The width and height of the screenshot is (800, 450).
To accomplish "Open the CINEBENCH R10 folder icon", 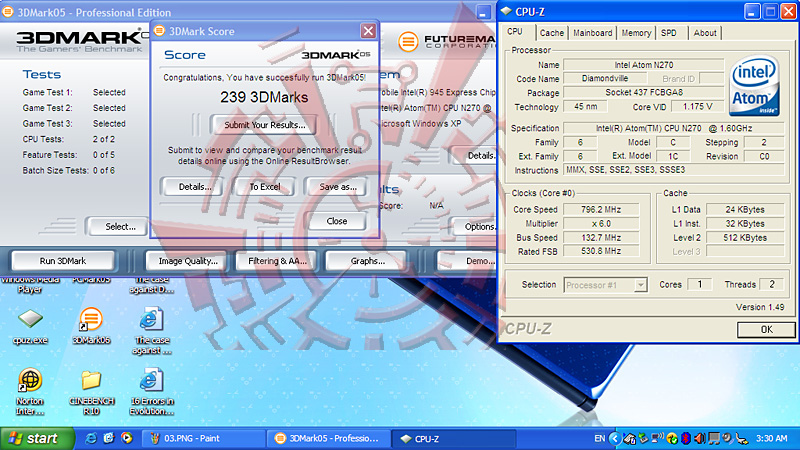I will [x=91, y=380].
